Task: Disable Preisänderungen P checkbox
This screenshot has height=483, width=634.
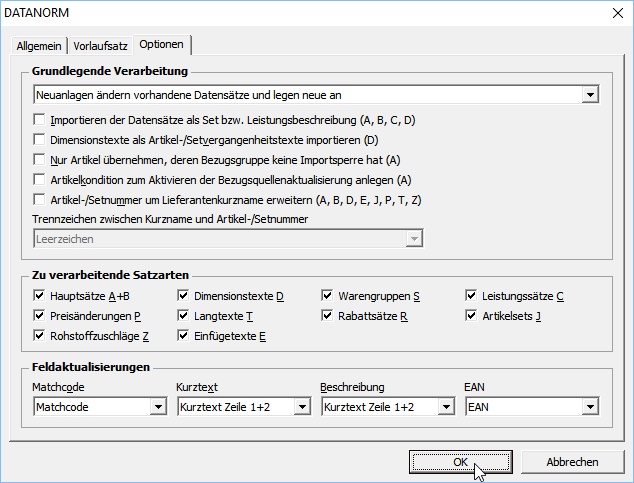Action: tap(40, 316)
